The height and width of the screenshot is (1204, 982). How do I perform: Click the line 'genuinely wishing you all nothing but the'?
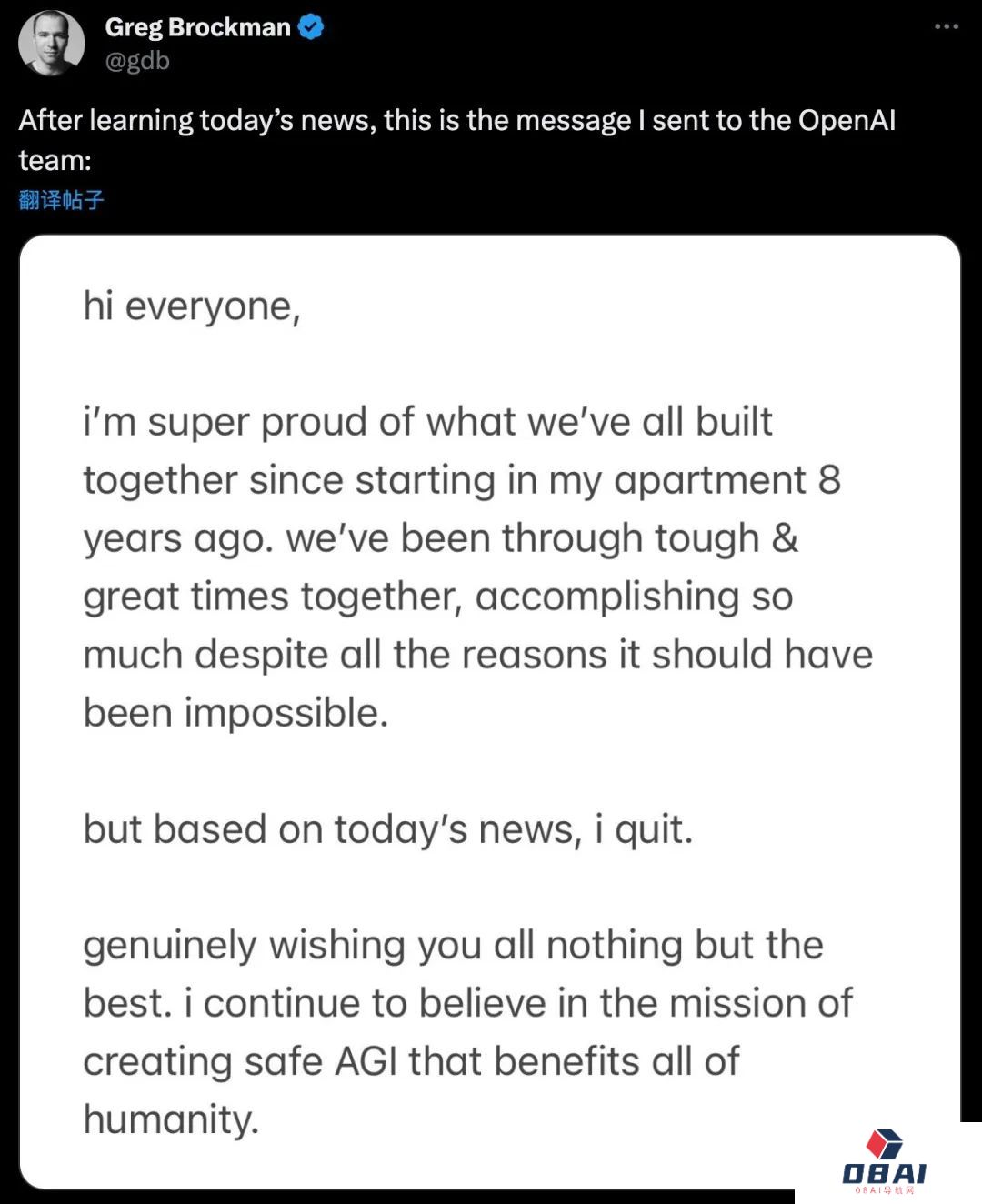[453, 945]
